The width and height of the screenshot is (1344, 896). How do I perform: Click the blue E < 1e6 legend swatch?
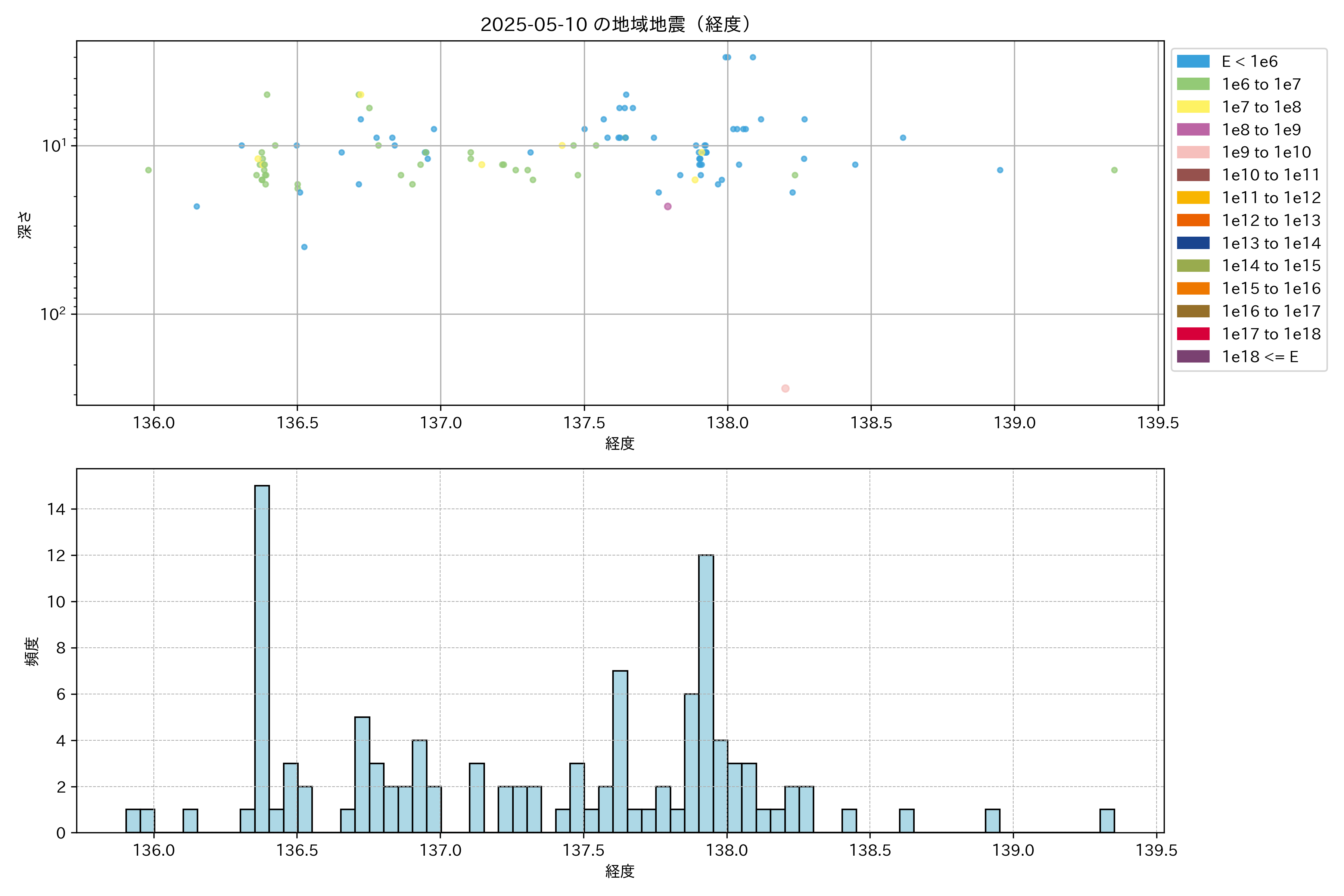(x=1193, y=62)
